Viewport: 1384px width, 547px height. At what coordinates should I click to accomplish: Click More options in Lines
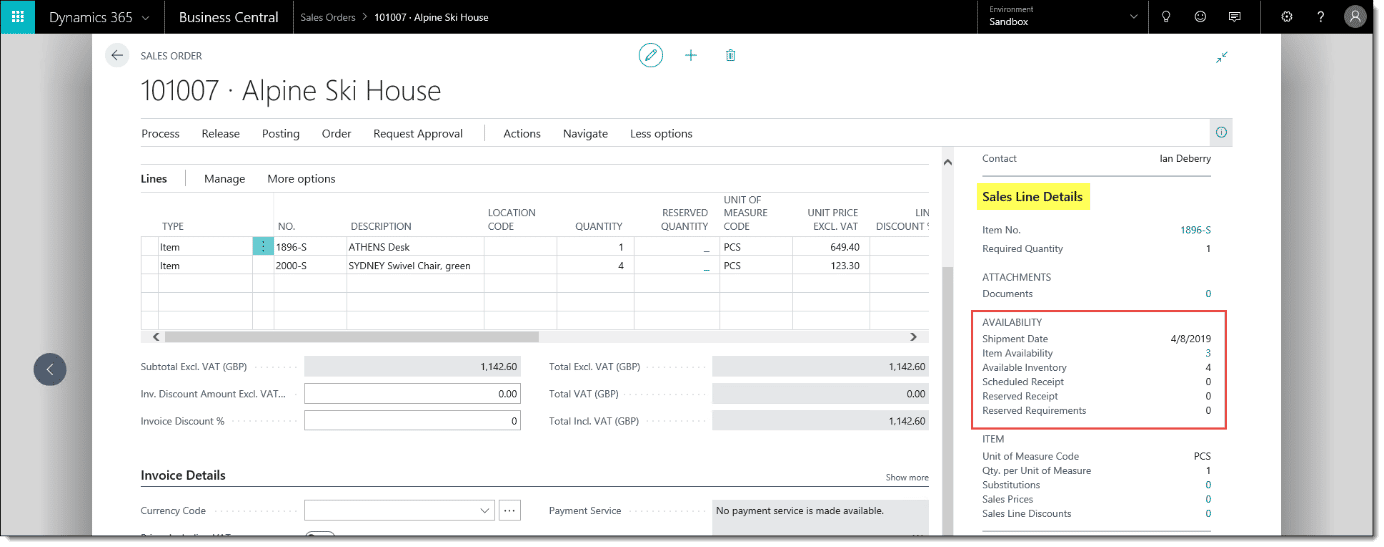(x=301, y=178)
